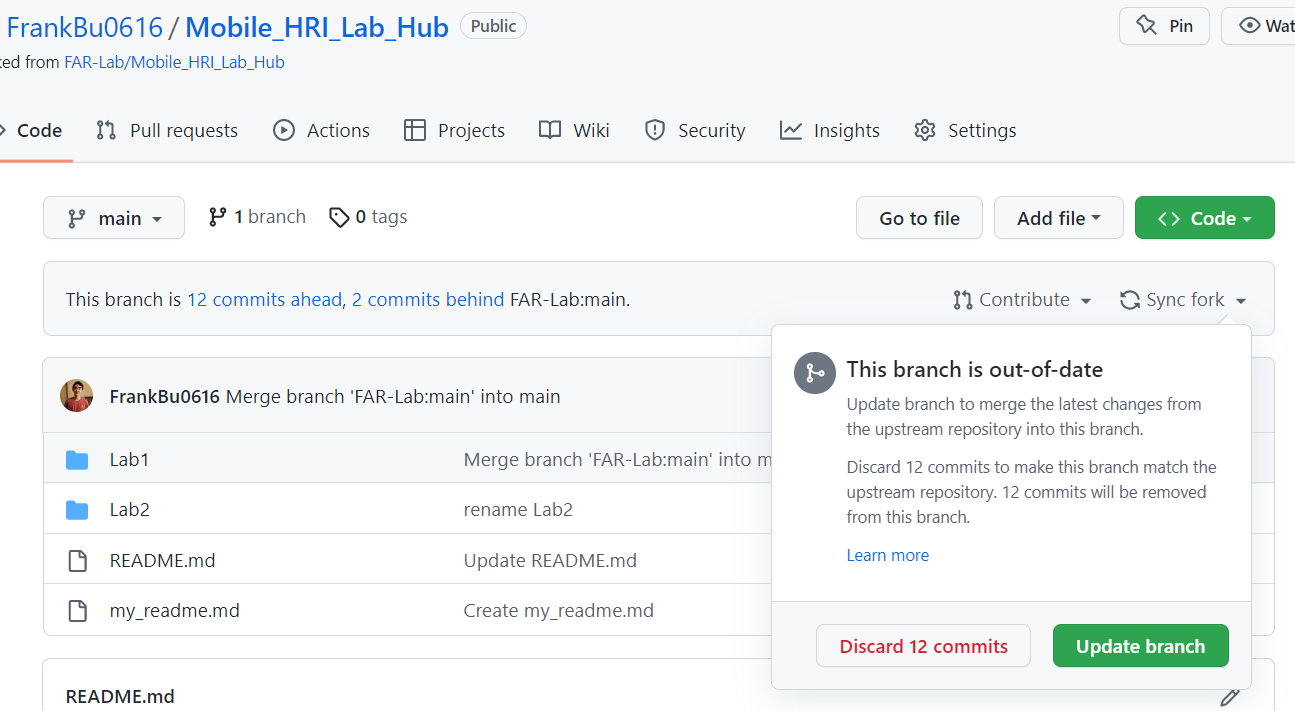Click the sync arrows icon on Sync fork
1295x711 pixels.
pos(1130,300)
